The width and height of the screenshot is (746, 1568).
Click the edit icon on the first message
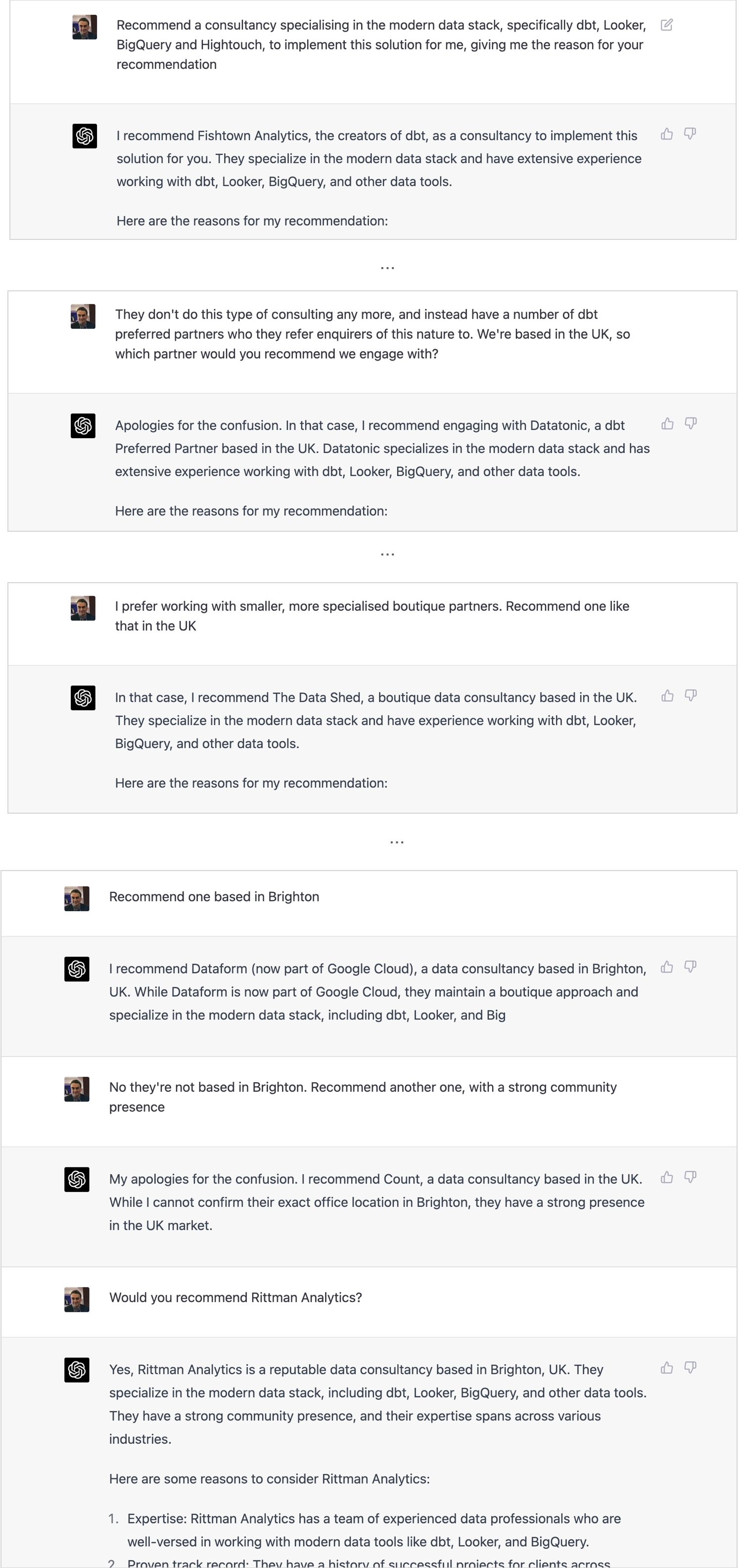tap(667, 25)
